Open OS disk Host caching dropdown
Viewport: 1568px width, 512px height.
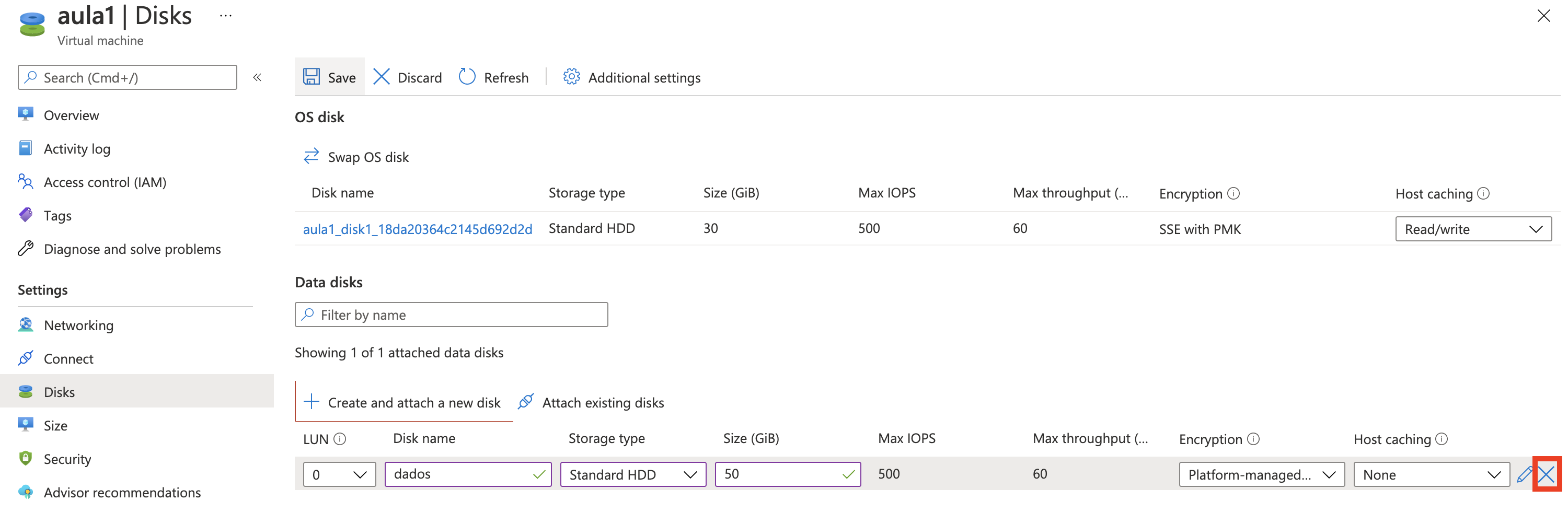1472,229
